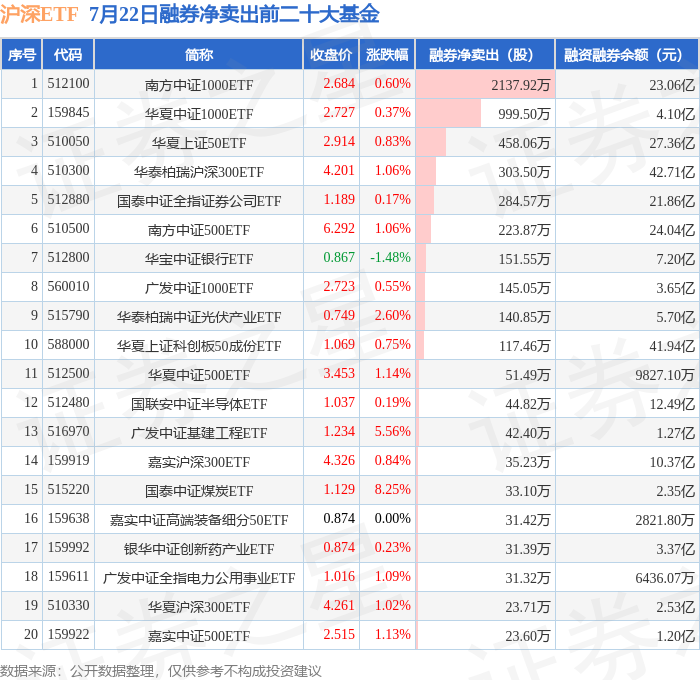Click balance 9827.10万

pos(665,375)
